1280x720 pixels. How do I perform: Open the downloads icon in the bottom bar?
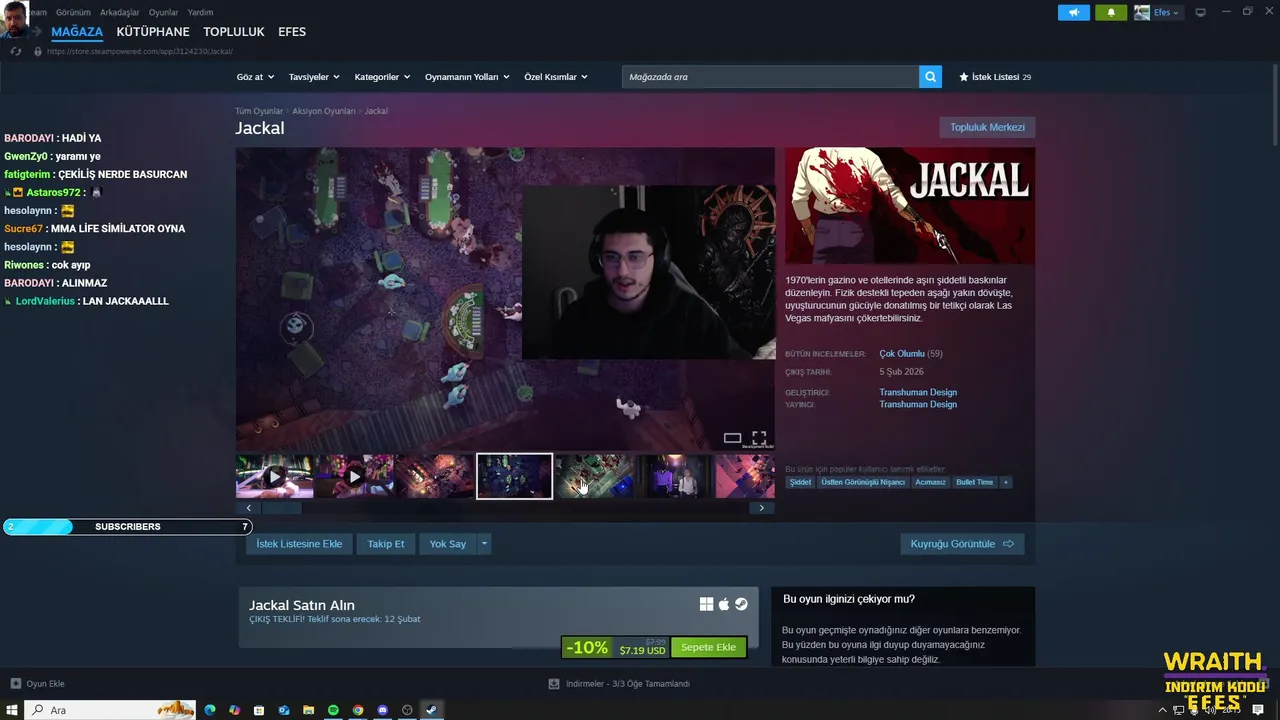coord(554,684)
